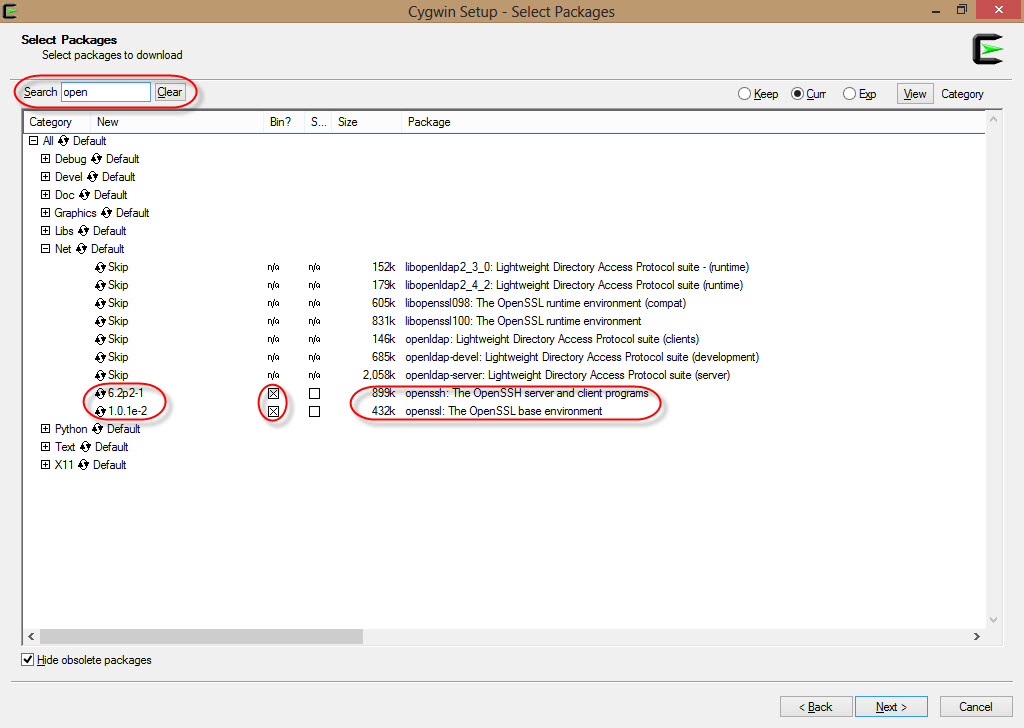Viewport: 1024px width, 728px height.
Task: Click the cycle icon for Libs category
Action: (83, 230)
